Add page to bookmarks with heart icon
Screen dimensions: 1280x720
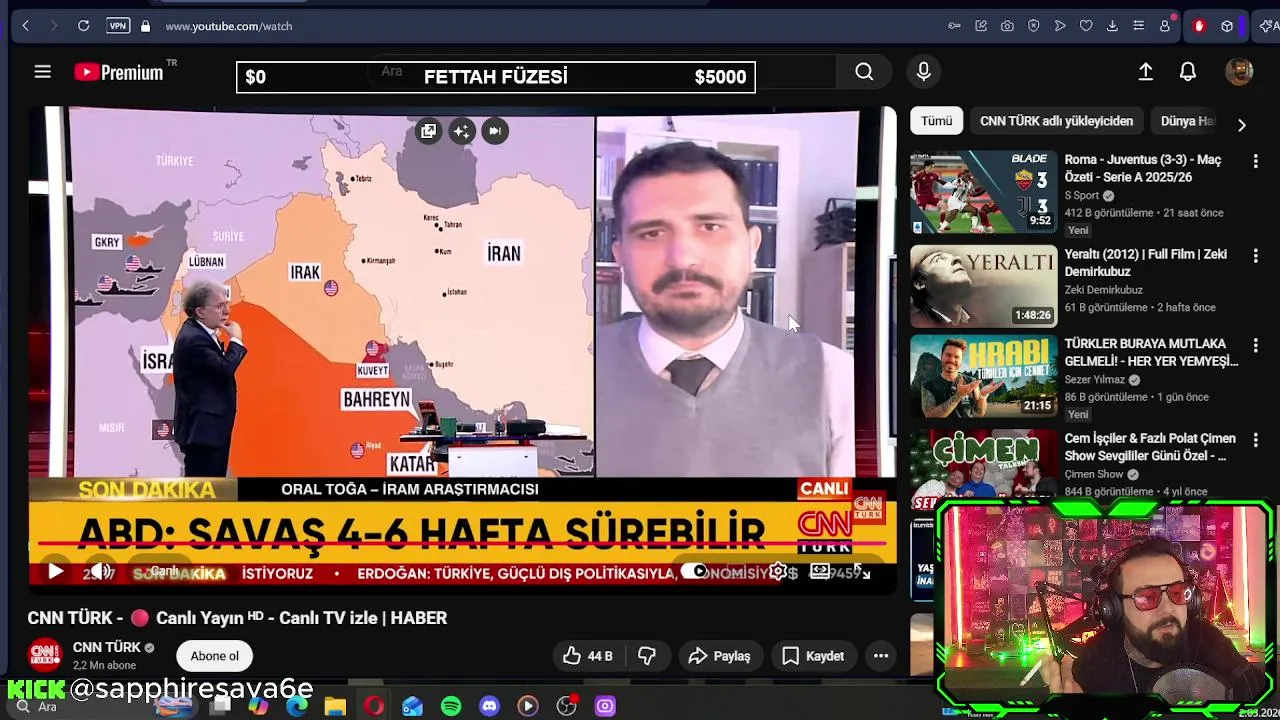click(1086, 26)
